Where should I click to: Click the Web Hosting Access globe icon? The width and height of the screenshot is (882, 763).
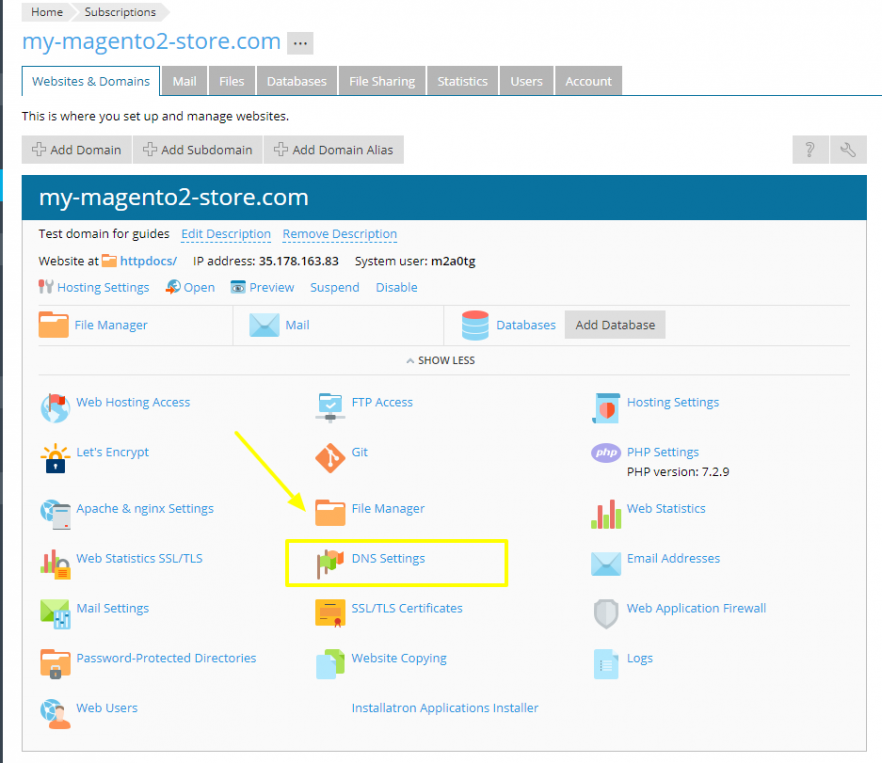click(55, 408)
